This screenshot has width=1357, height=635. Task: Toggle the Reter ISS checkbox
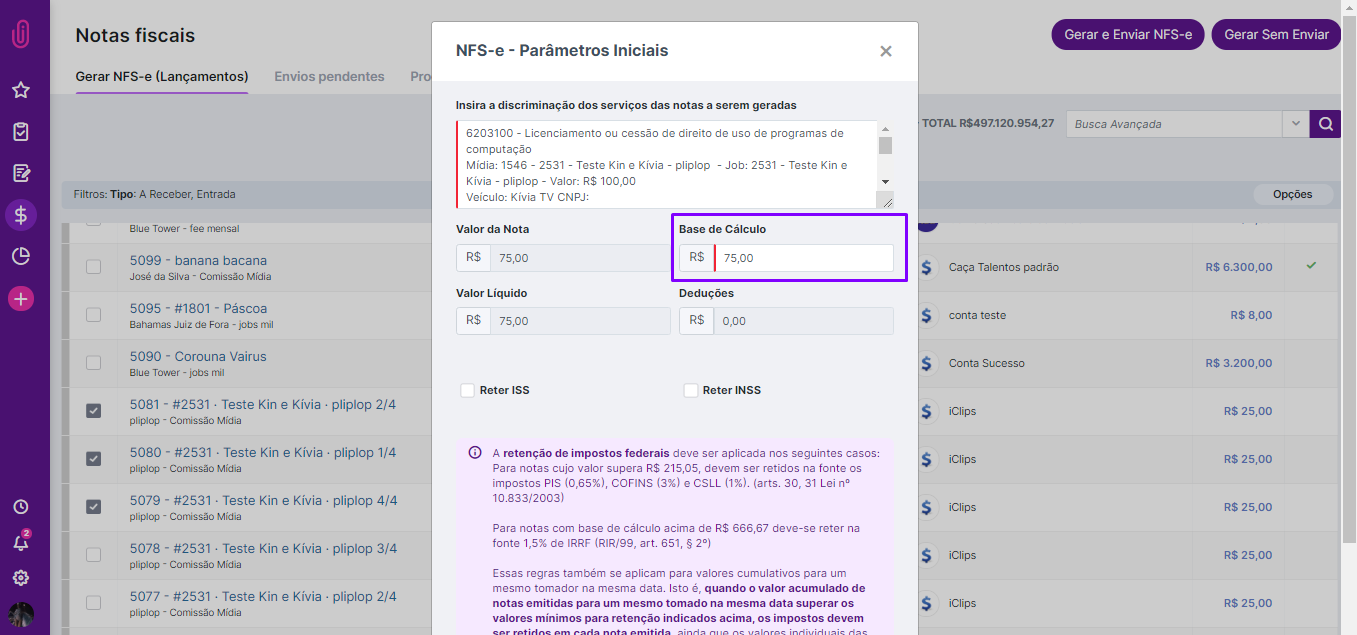(467, 390)
